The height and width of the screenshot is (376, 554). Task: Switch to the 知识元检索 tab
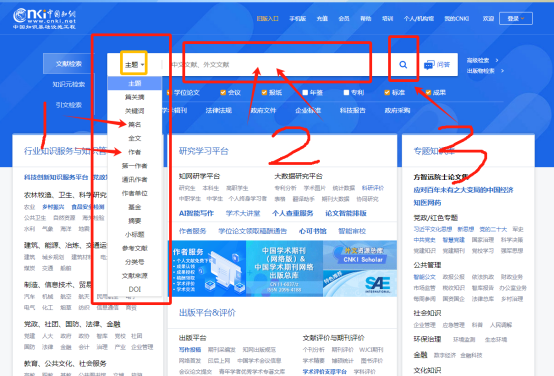69,84
